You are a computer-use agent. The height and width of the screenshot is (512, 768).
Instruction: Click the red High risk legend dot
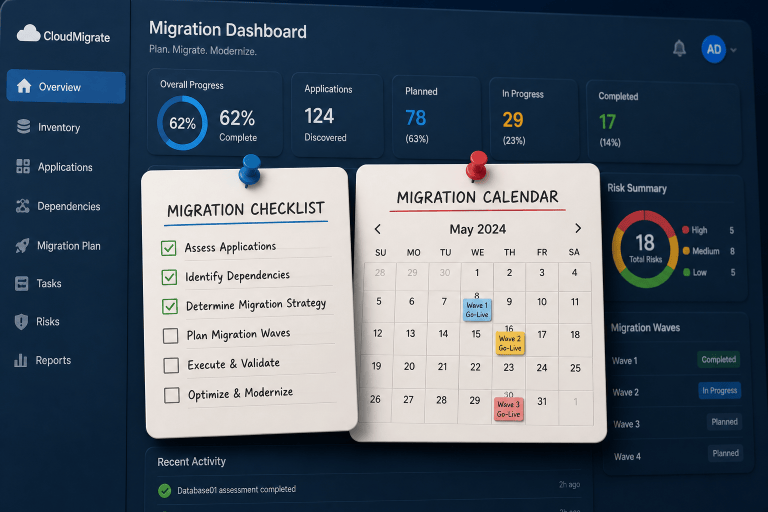[x=686, y=230]
